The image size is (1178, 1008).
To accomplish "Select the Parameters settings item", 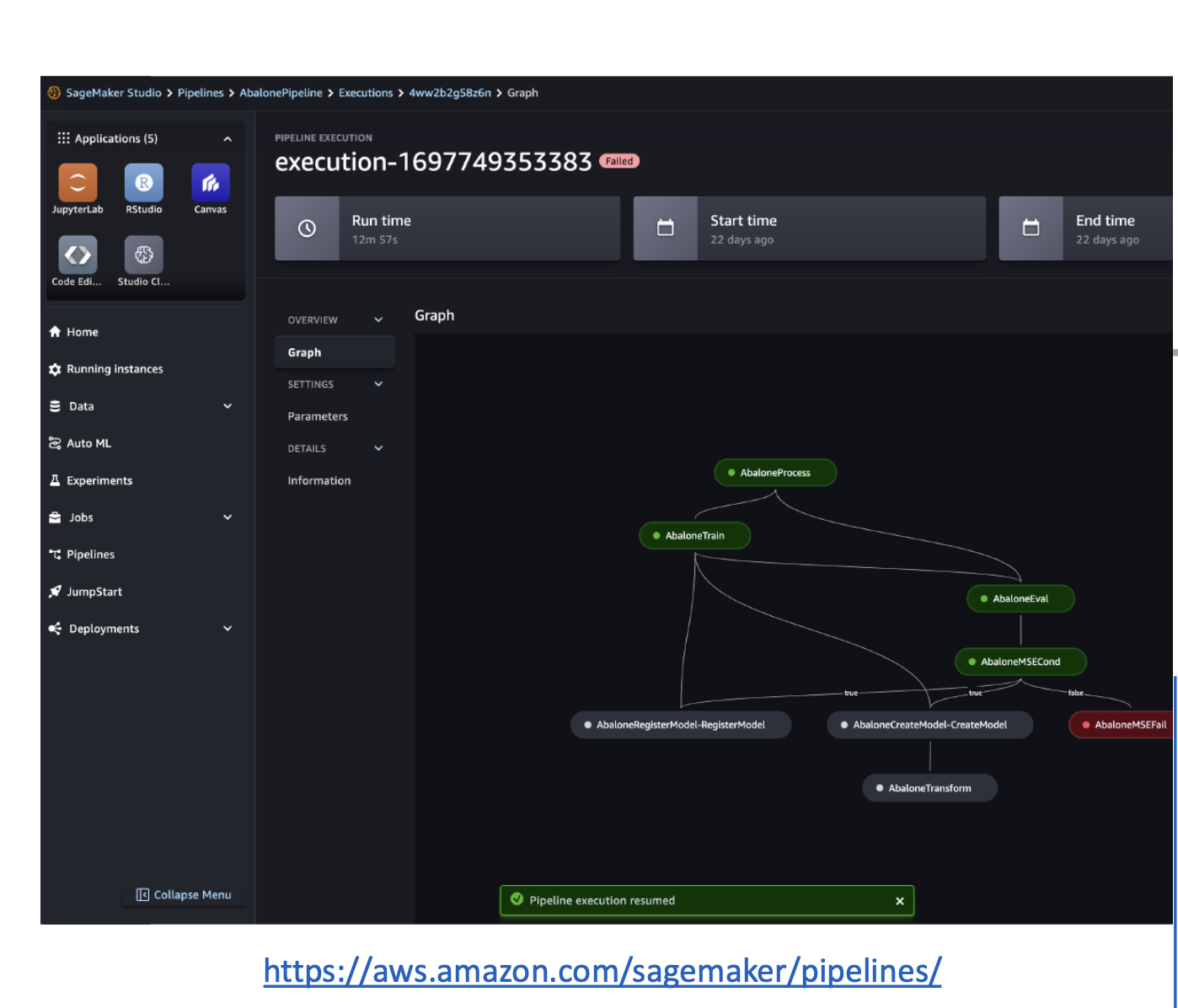I will [318, 416].
